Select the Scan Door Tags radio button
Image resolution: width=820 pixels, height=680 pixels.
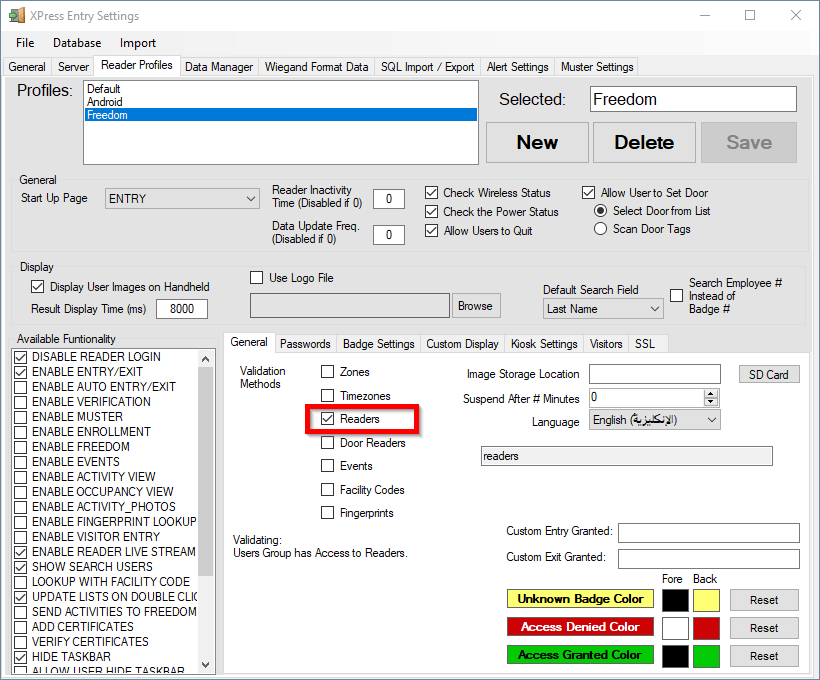click(x=600, y=229)
